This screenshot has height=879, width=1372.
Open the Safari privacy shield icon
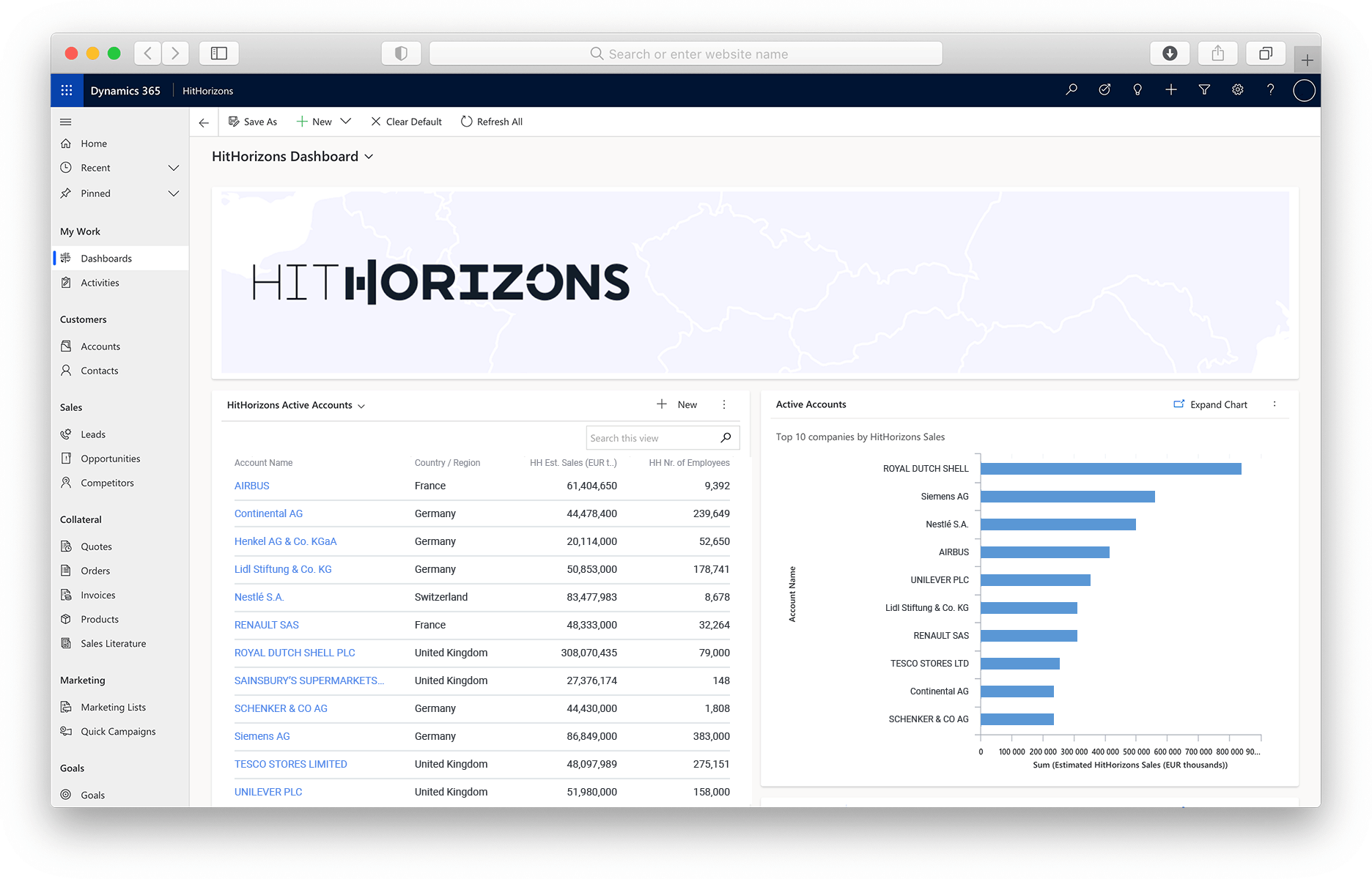point(401,53)
